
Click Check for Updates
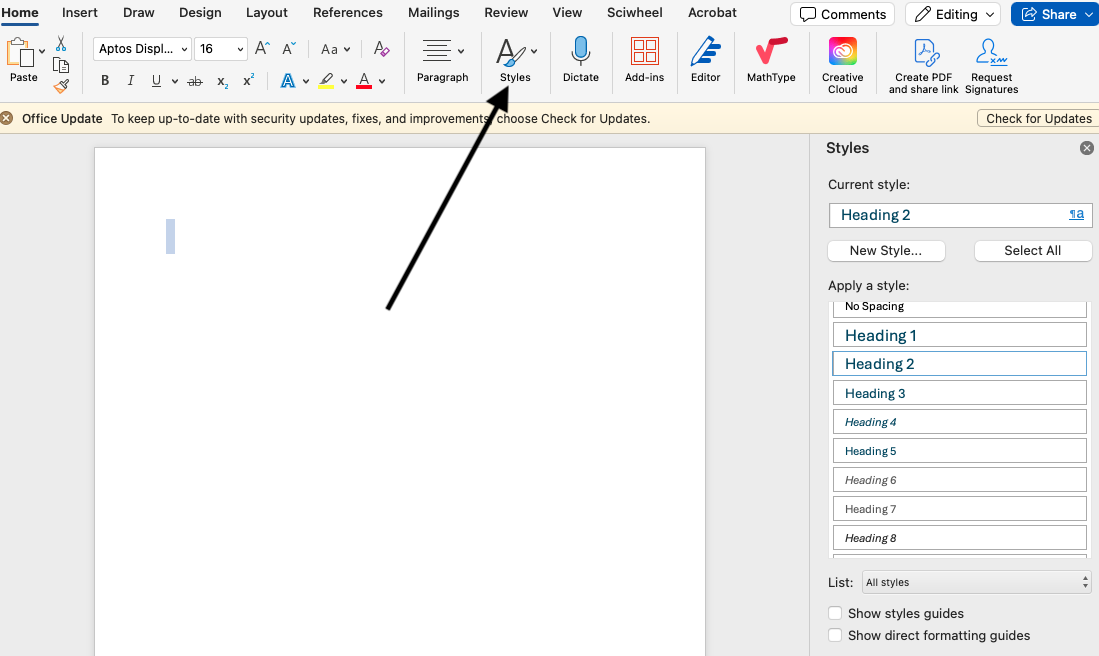click(1038, 118)
